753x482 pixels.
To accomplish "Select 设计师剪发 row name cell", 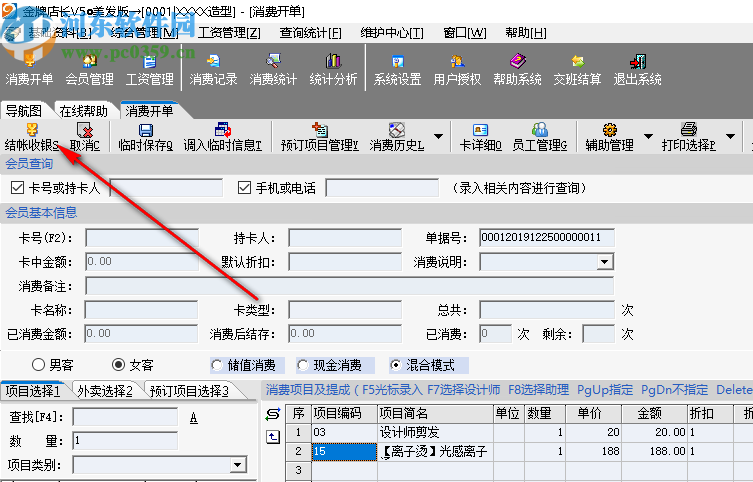I will (x=436, y=432).
